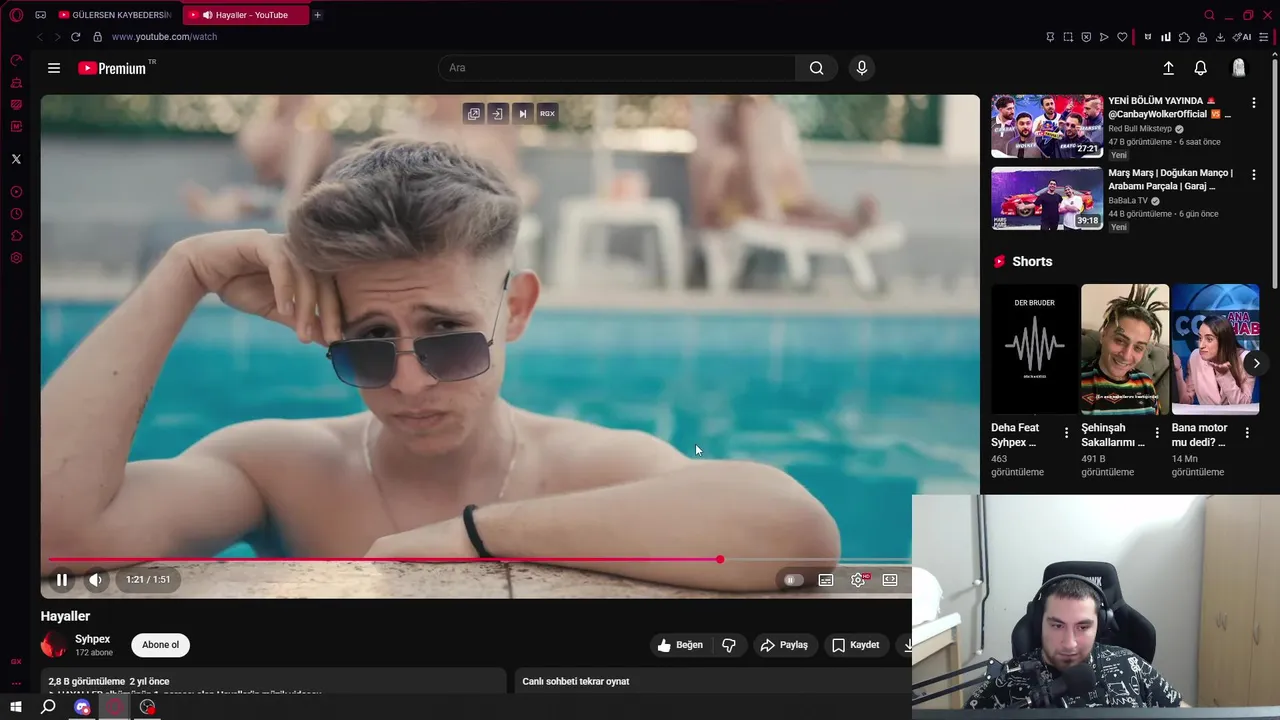Open the Flow send icon in toolbar
This screenshot has width=1280, height=720.
click(x=1104, y=37)
